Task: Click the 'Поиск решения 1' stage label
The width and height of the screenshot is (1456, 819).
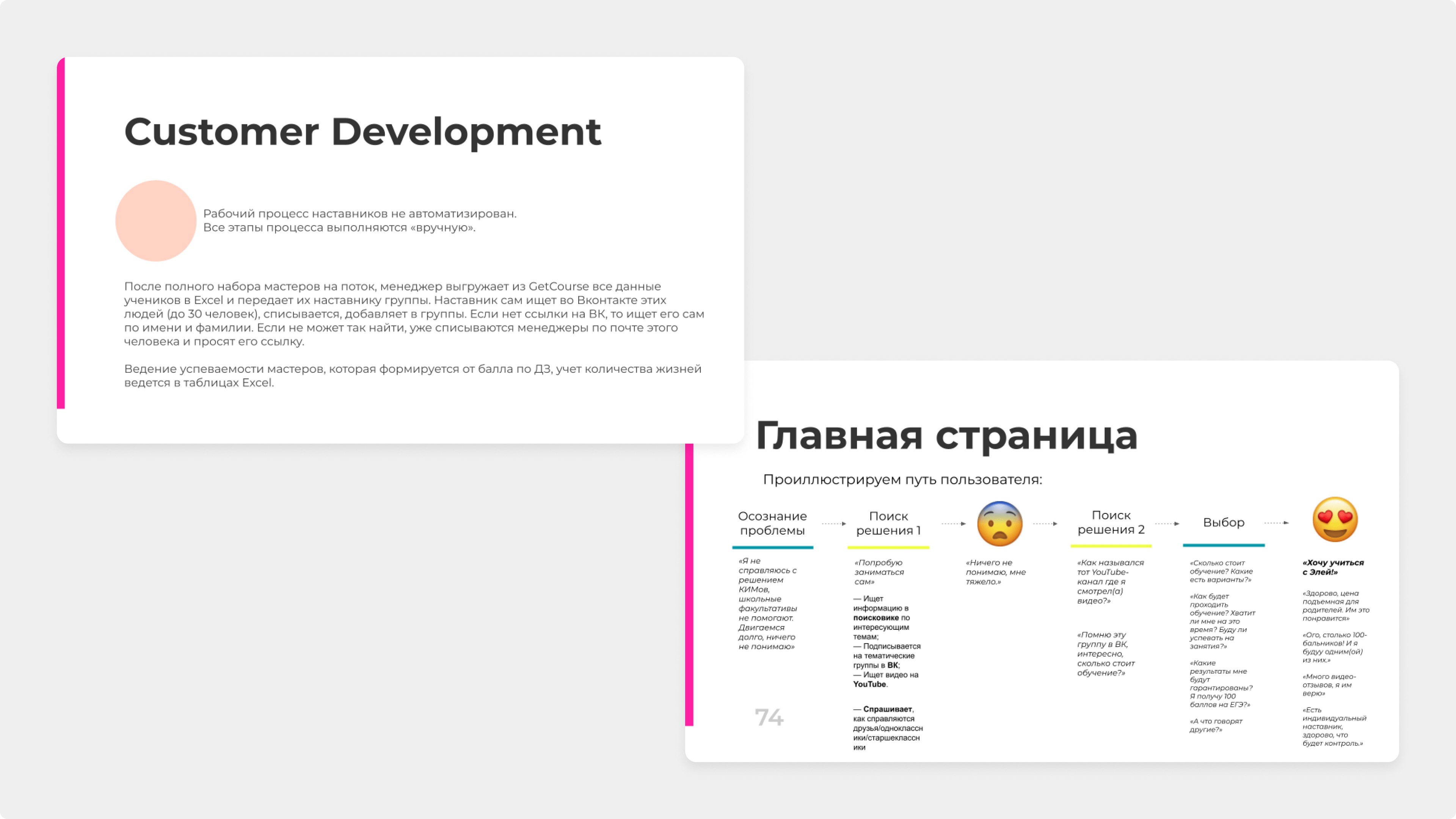Action: coord(888,523)
